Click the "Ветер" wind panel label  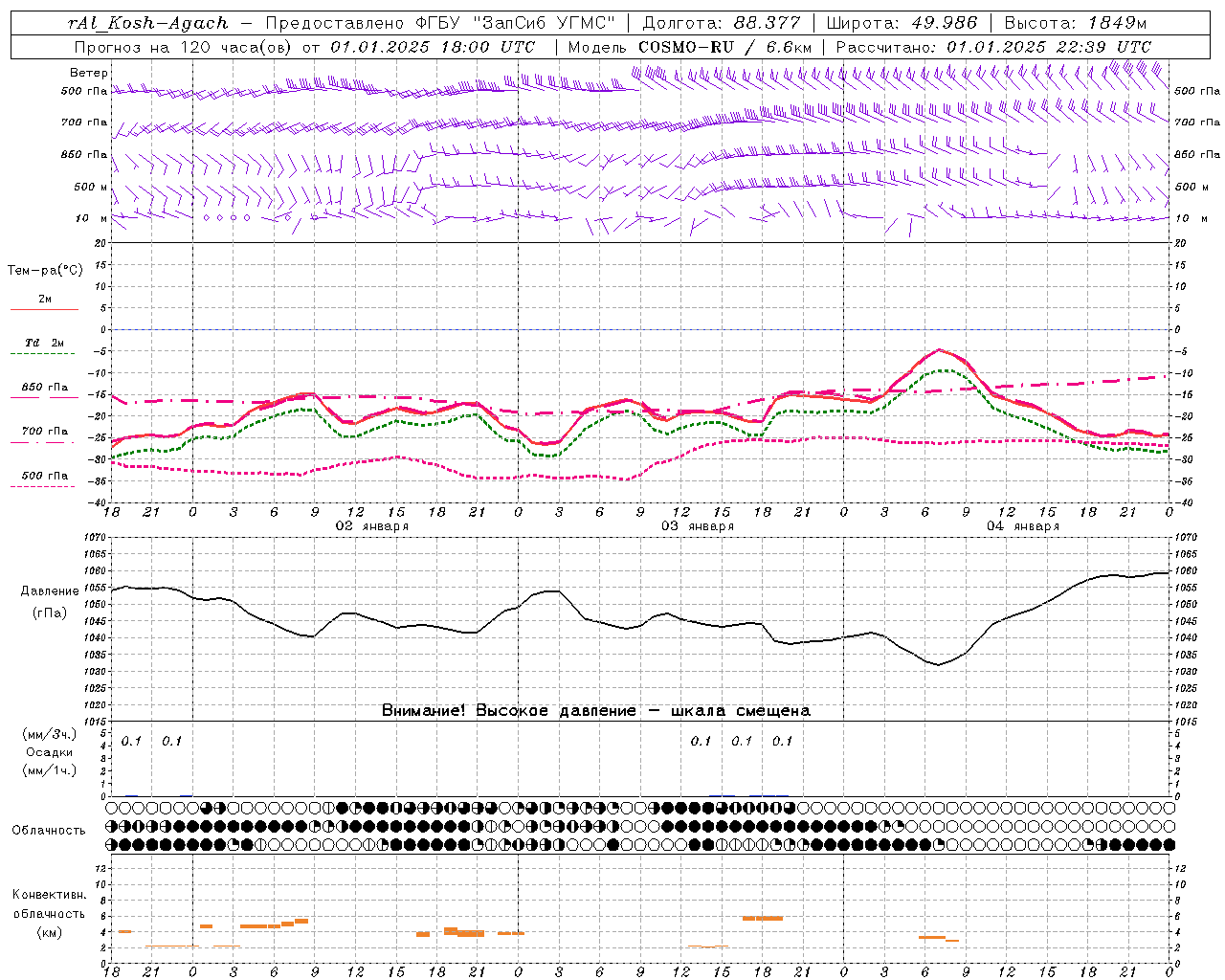click(89, 73)
